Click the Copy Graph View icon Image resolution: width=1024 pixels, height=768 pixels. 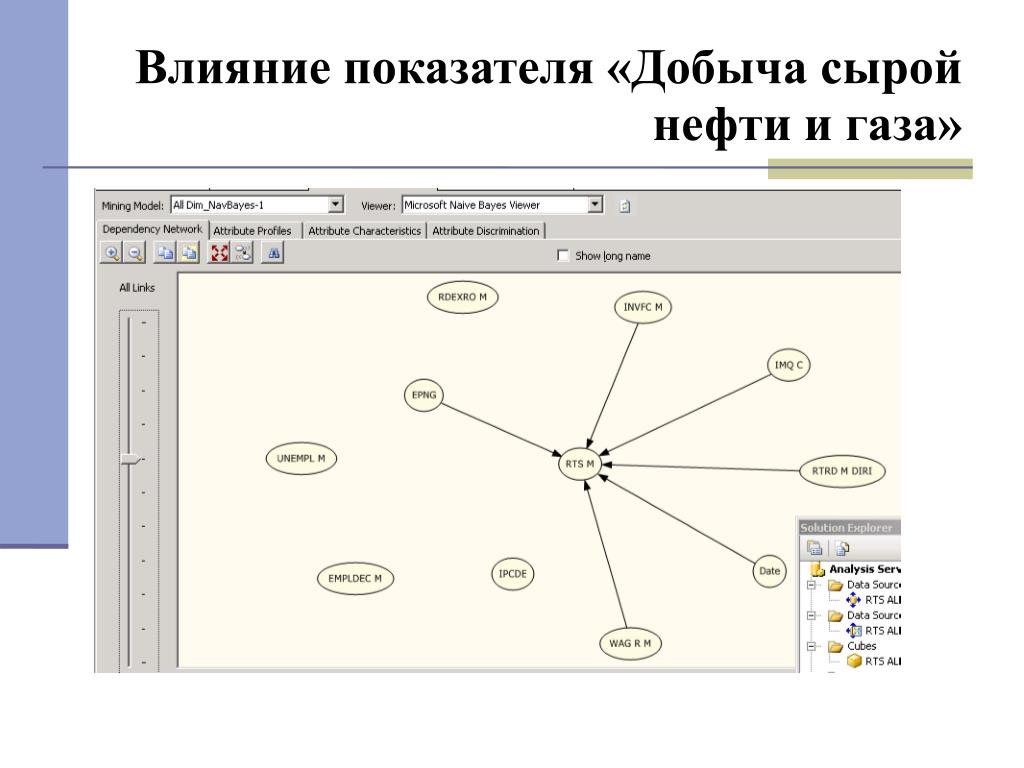pos(165,253)
